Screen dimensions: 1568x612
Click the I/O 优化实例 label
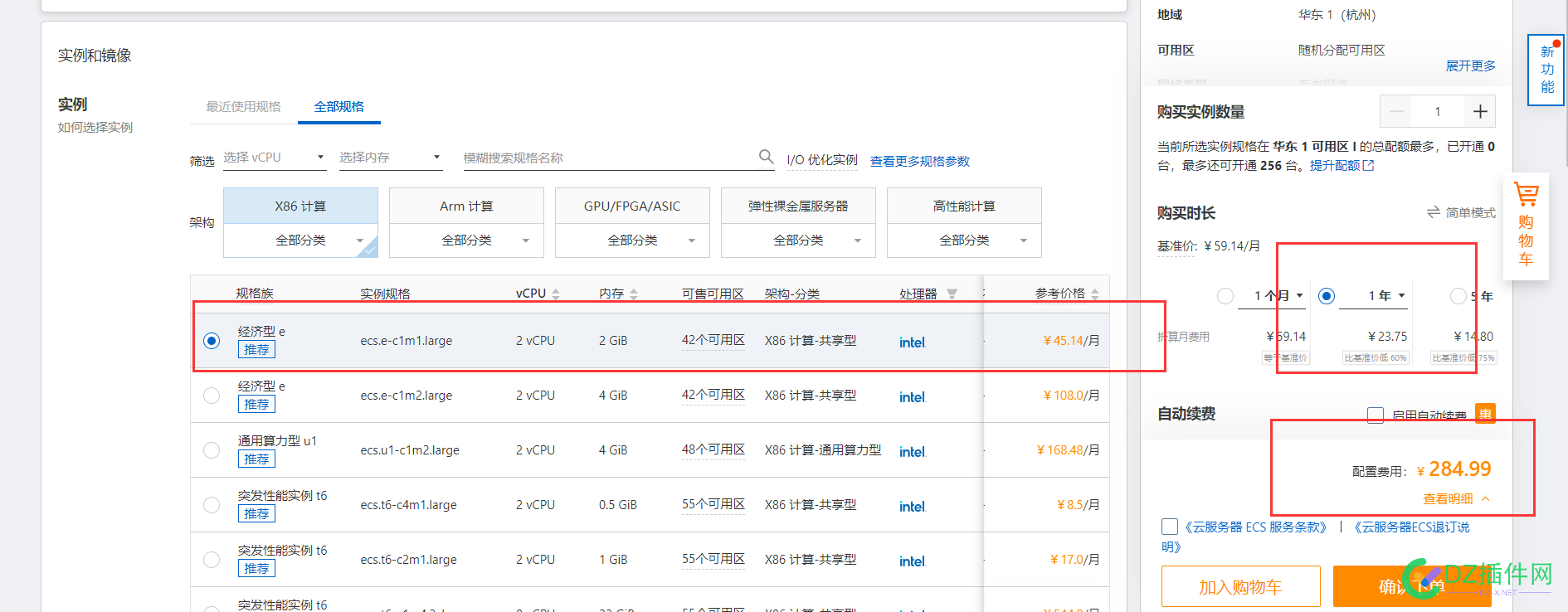point(822,159)
